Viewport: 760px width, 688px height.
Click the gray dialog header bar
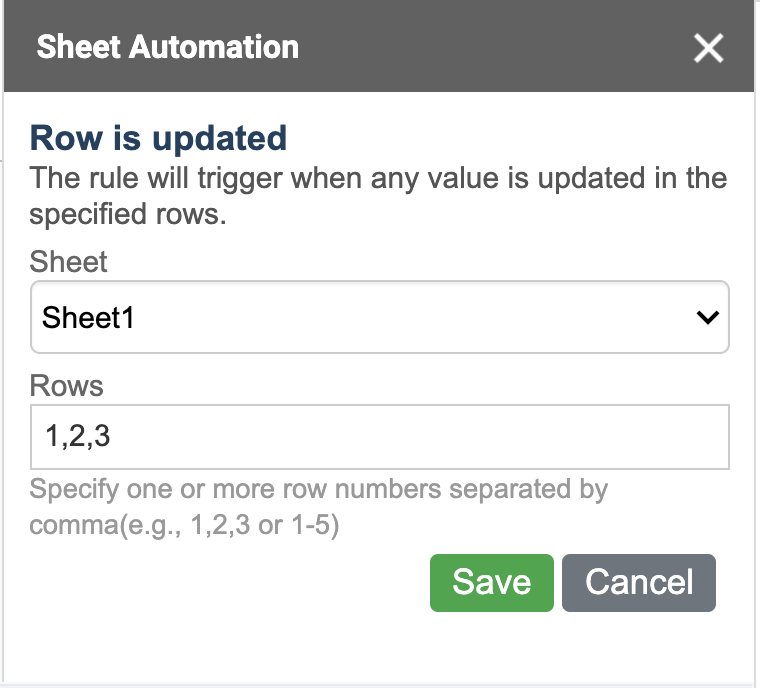379,46
